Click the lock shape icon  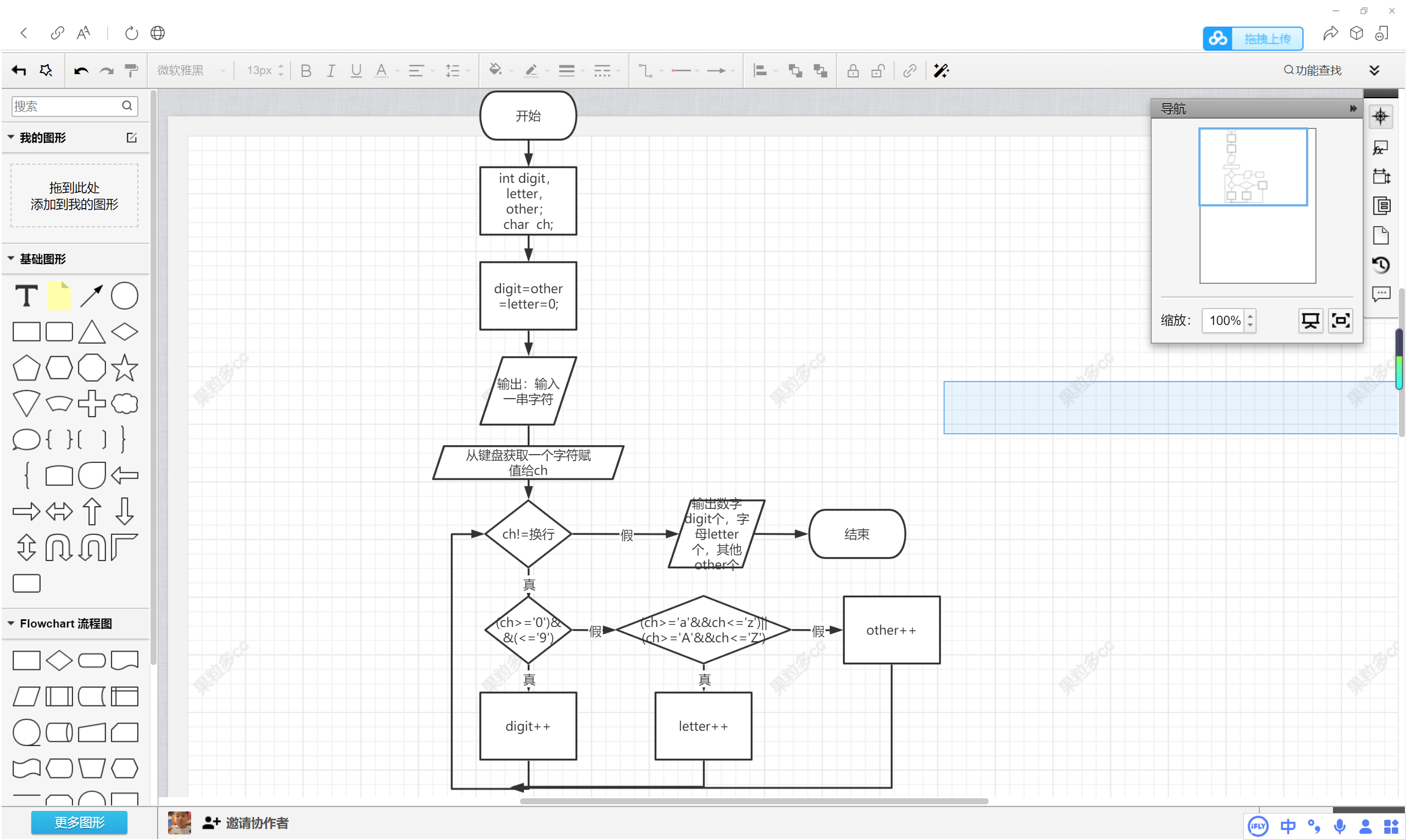pos(852,71)
